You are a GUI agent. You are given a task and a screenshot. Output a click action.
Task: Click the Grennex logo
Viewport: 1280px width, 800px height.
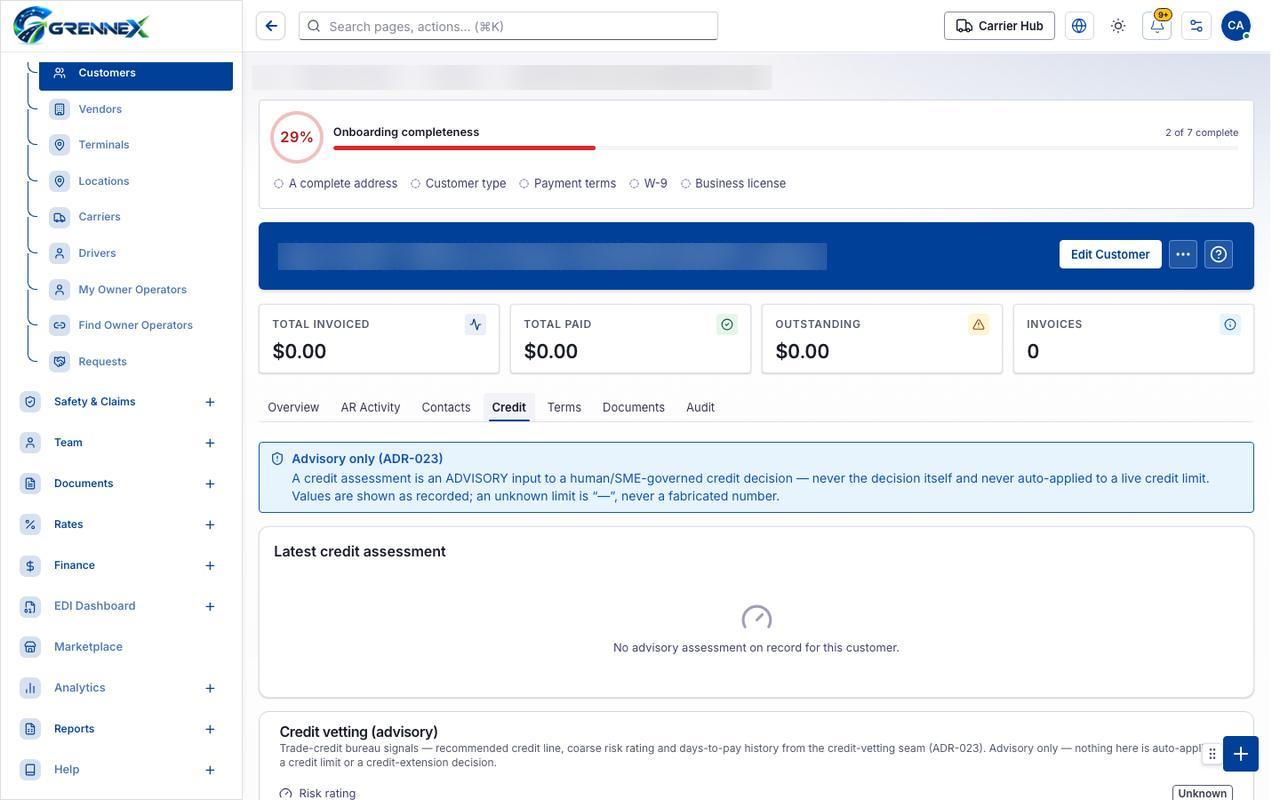point(81,25)
